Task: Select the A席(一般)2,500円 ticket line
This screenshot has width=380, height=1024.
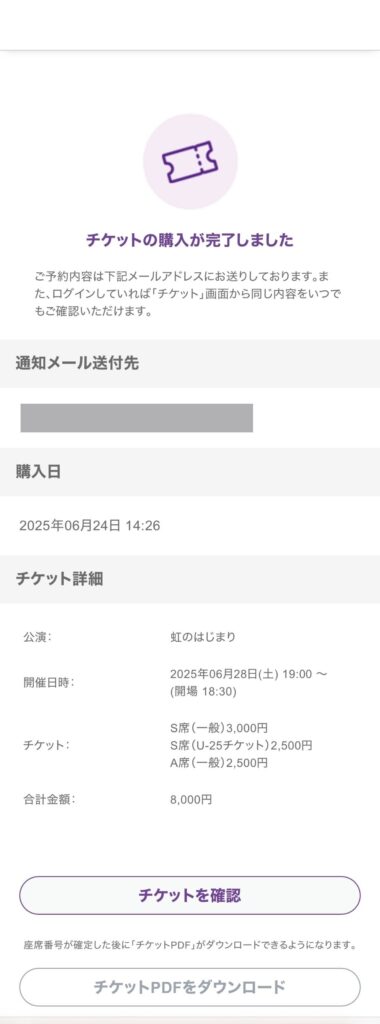Action: pos(219,763)
